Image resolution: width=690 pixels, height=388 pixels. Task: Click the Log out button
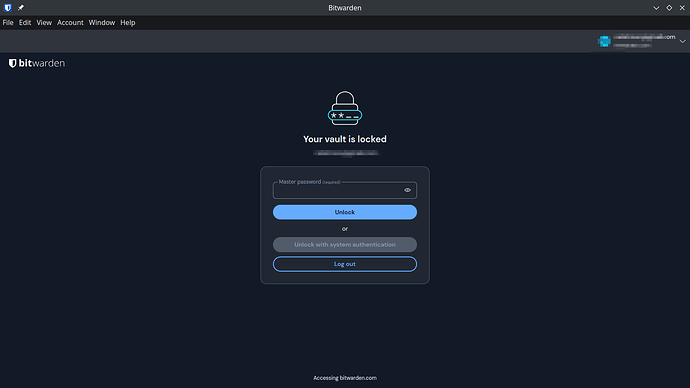(x=345, y=264)
